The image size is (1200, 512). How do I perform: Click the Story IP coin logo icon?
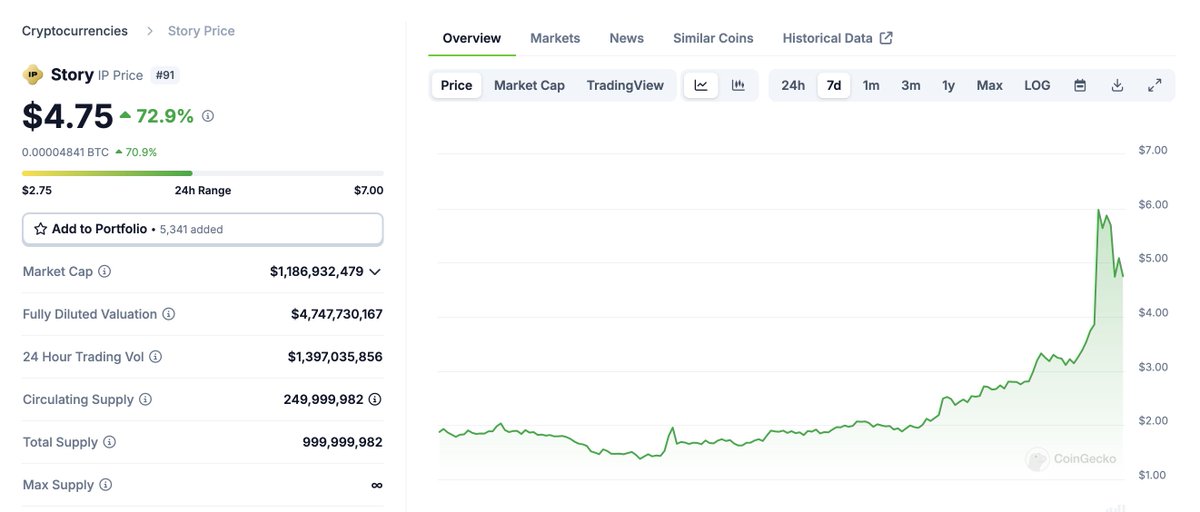tap(33, 74)
